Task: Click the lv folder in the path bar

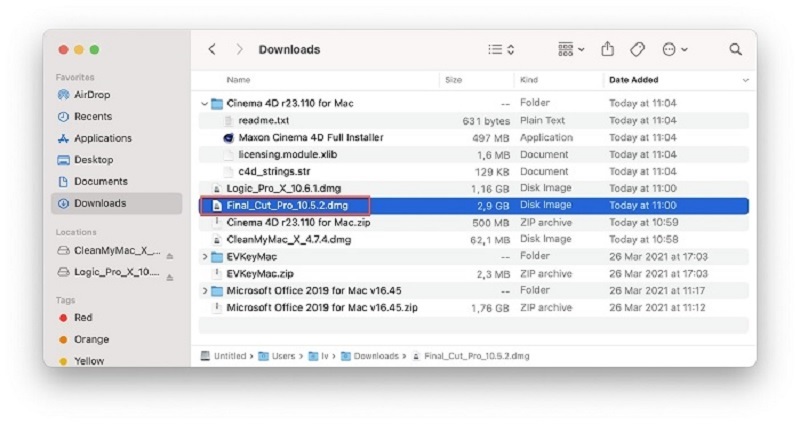Action: pos(324,356)
